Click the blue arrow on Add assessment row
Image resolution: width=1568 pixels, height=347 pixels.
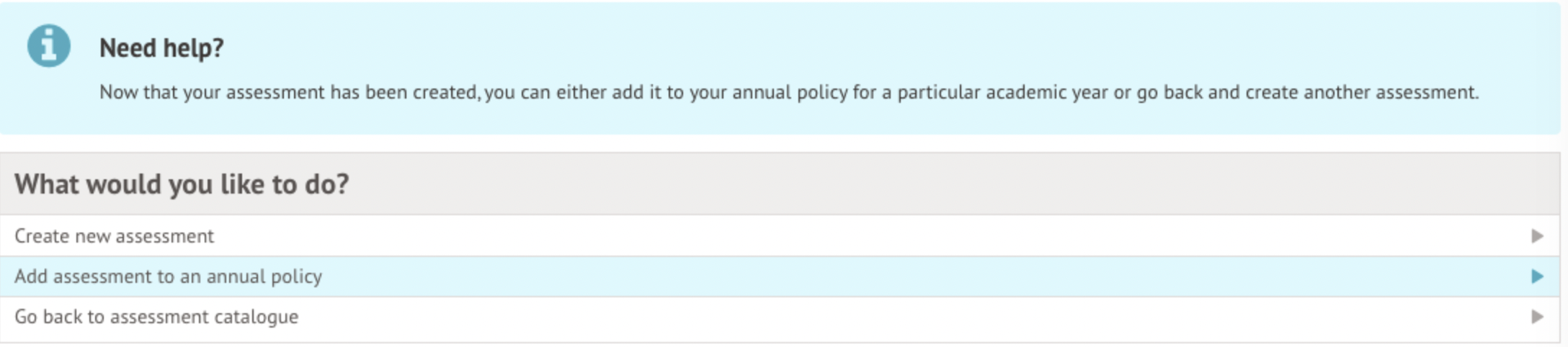pyautogui.click(x=1537, y=276)
